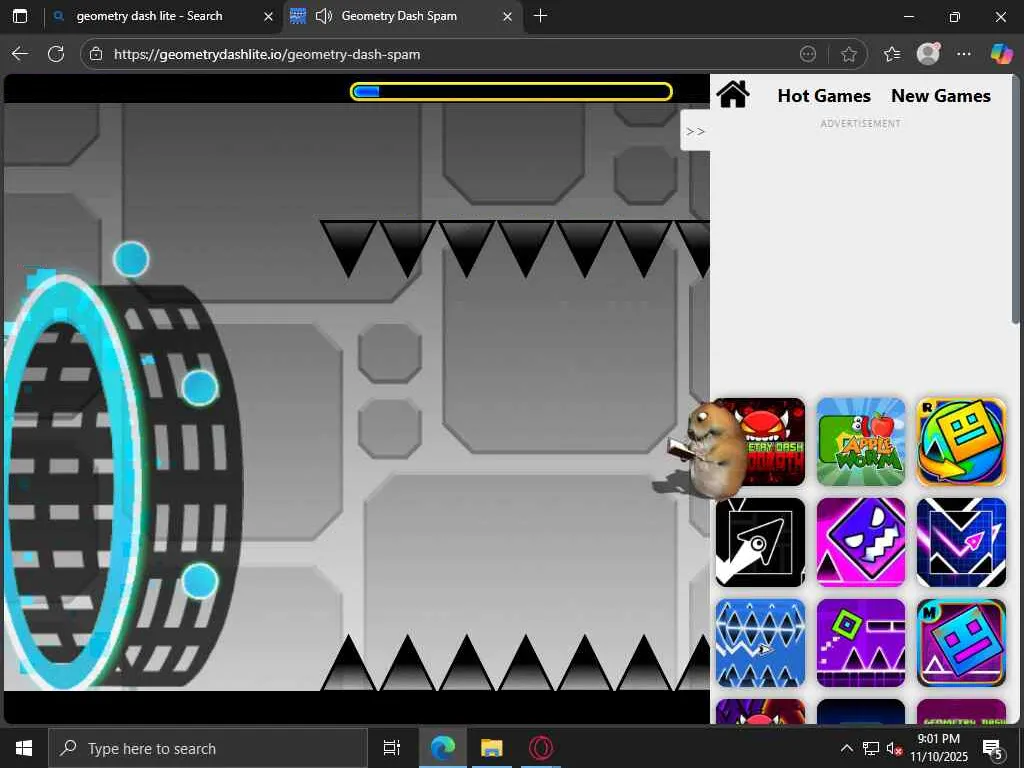This screenshot has width=1024, height=768.
Task: Switch to geometry dash lite Search tab
Action: pos(149,16)
